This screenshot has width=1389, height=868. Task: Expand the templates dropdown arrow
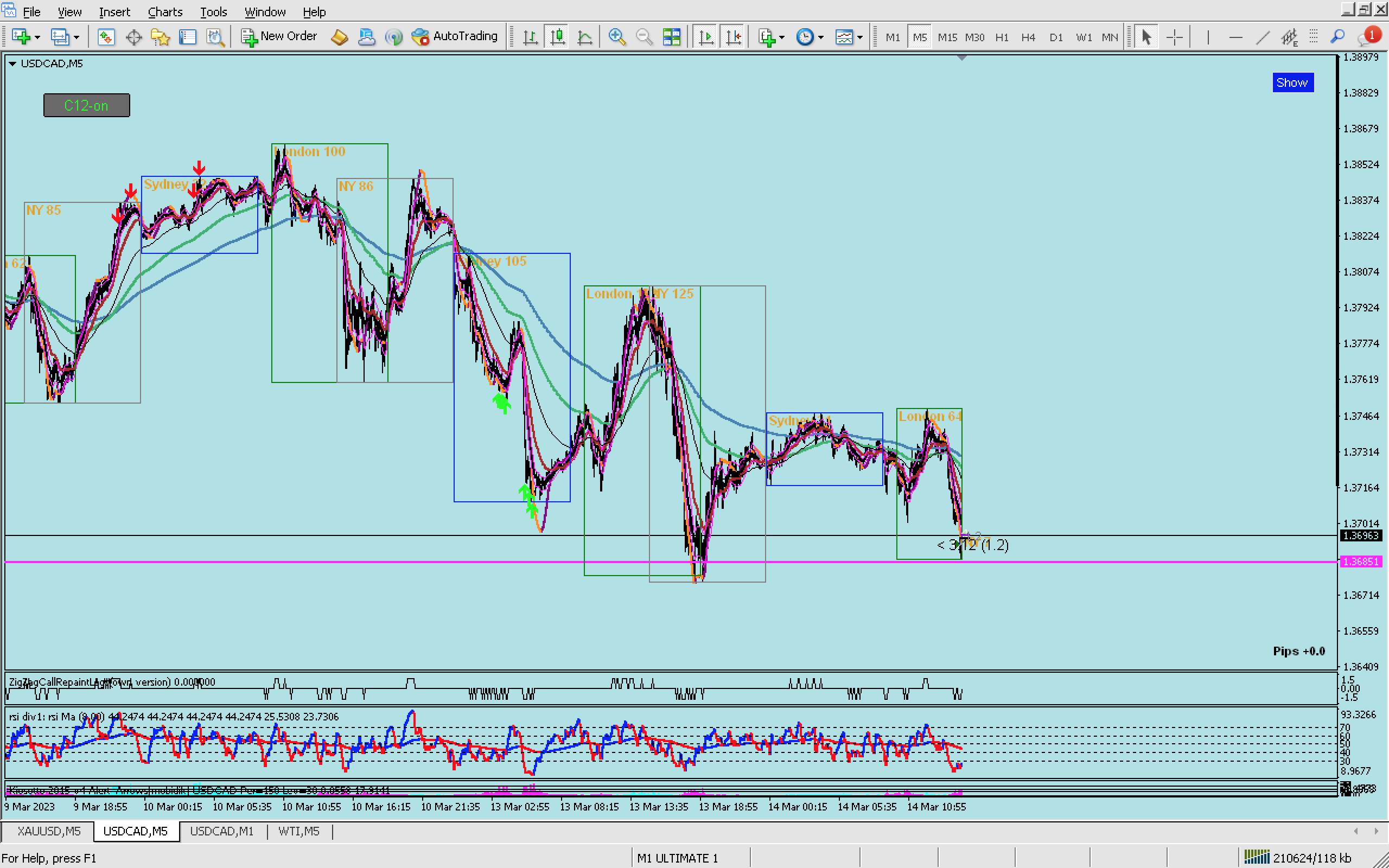click(860, 37)
